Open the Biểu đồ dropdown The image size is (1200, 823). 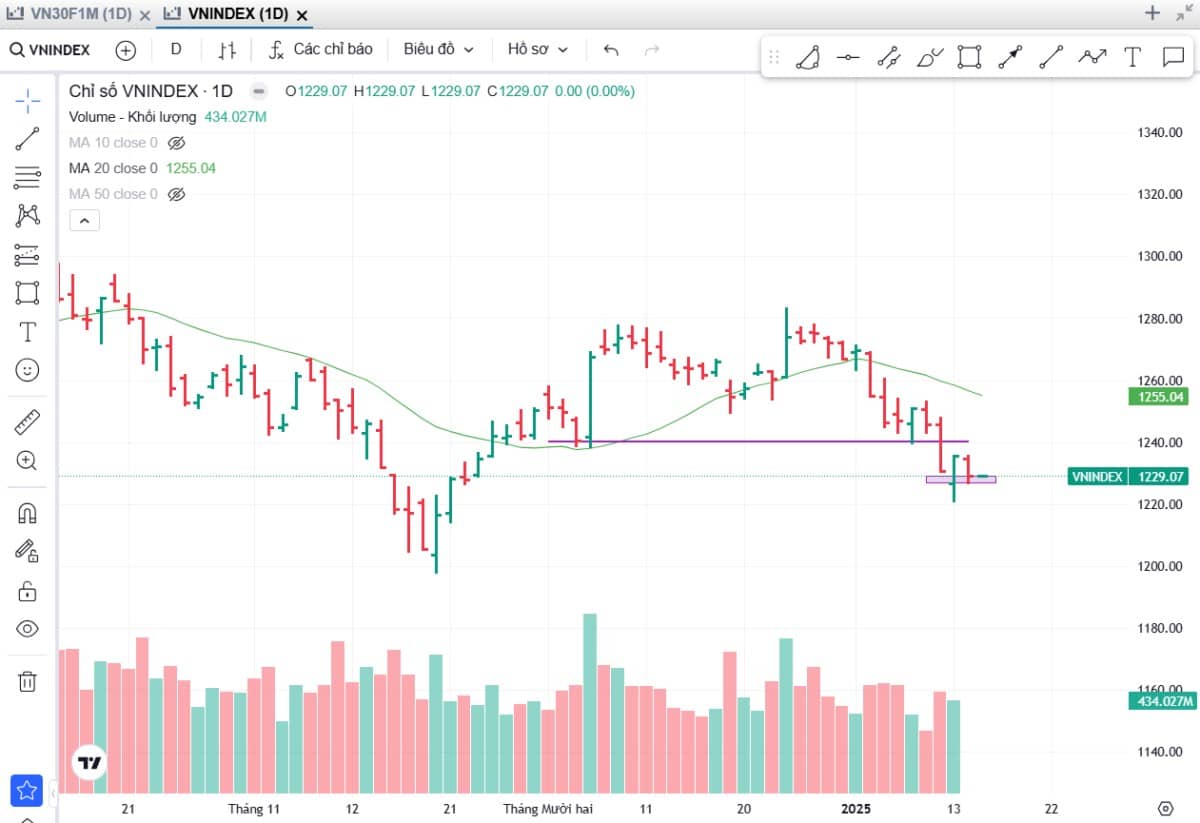438,49
